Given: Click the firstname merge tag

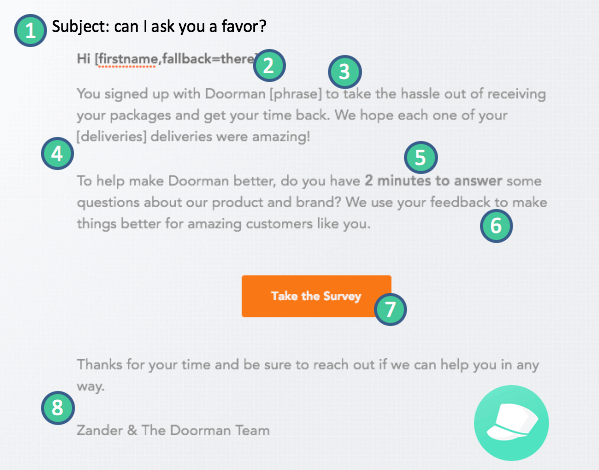Looking at the screenshot, I should [176, 59].
